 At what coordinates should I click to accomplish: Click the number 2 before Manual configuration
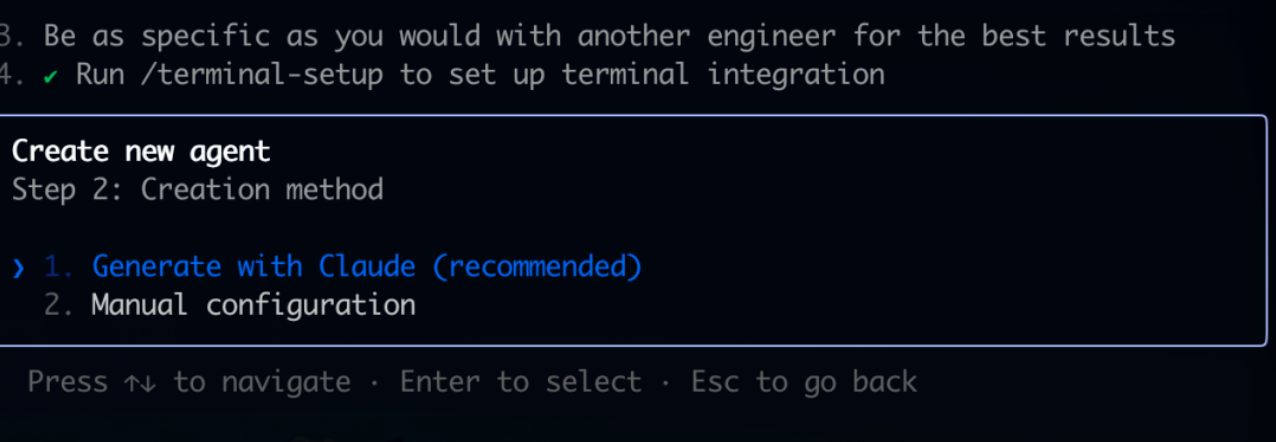click(x=60, y=304)
